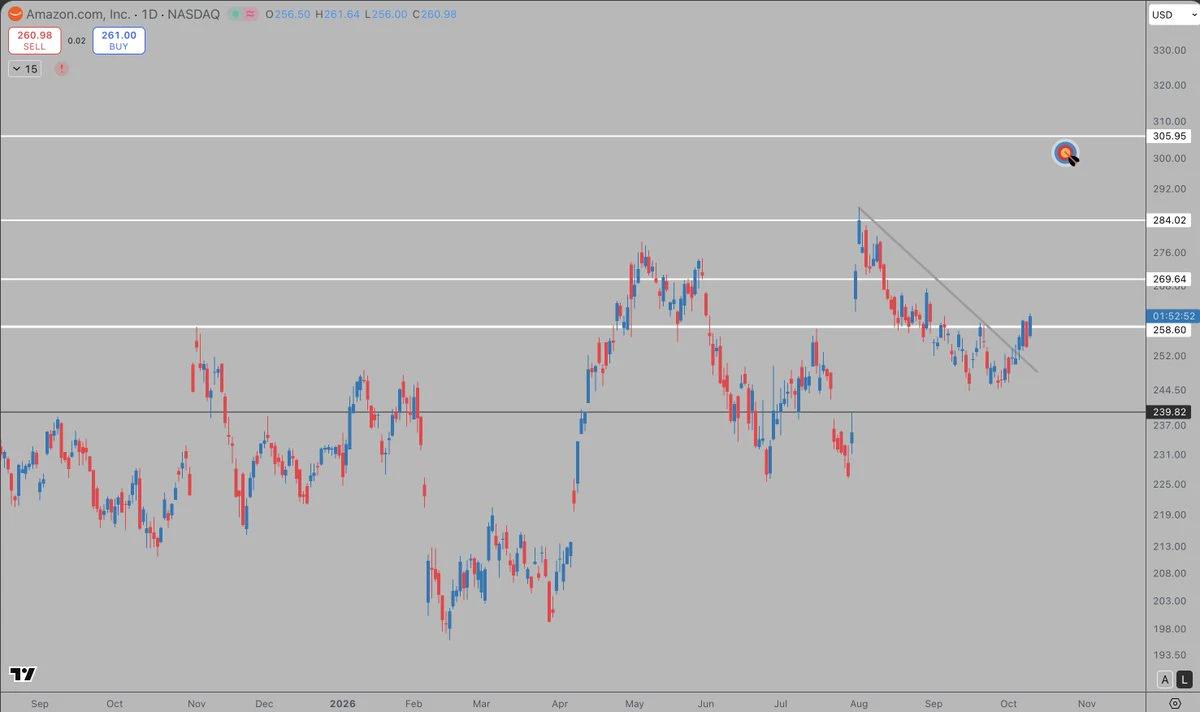Click the pink approximate-data indicator icon
1200x712 pixels.
pos(248,15)
